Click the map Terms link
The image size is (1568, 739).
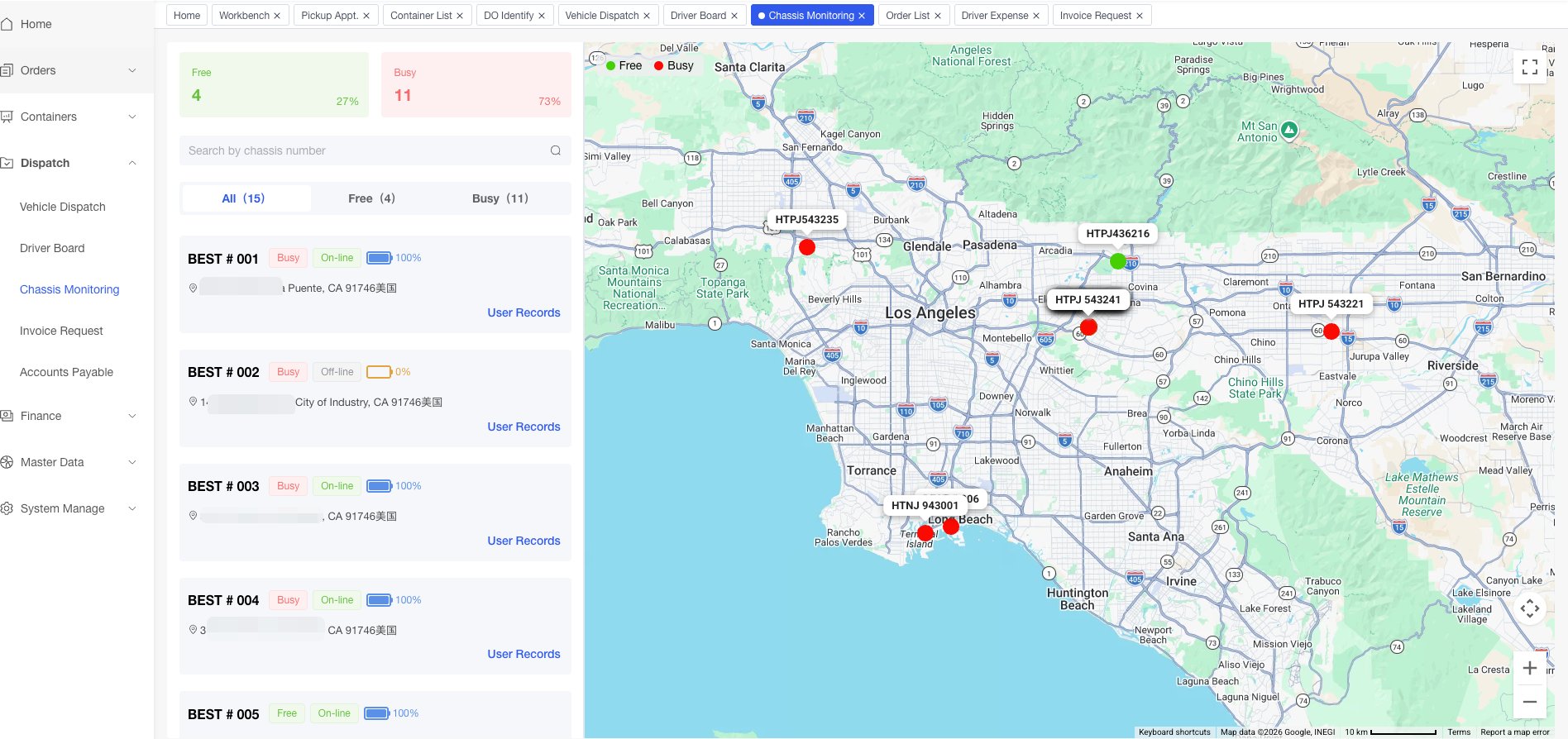point(1459,732)
